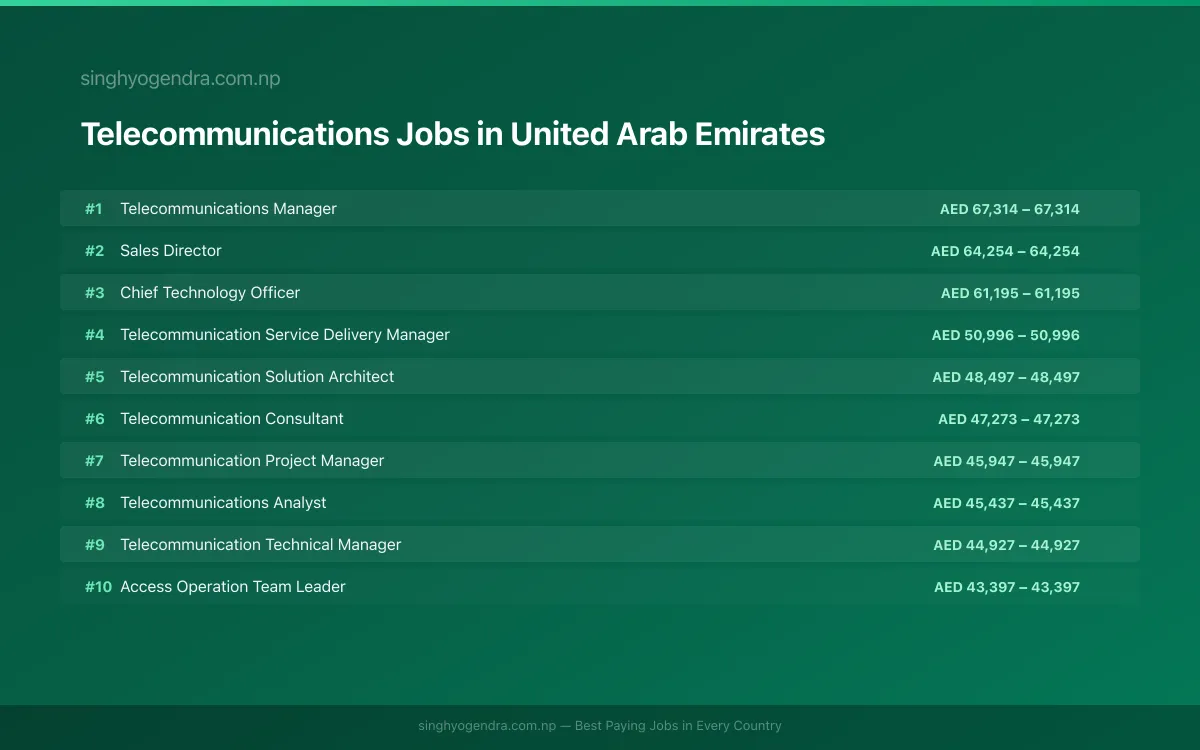
Task: Click the title Telecommunications Jobs in United Arab Emirates
Action: pos(453,134)
